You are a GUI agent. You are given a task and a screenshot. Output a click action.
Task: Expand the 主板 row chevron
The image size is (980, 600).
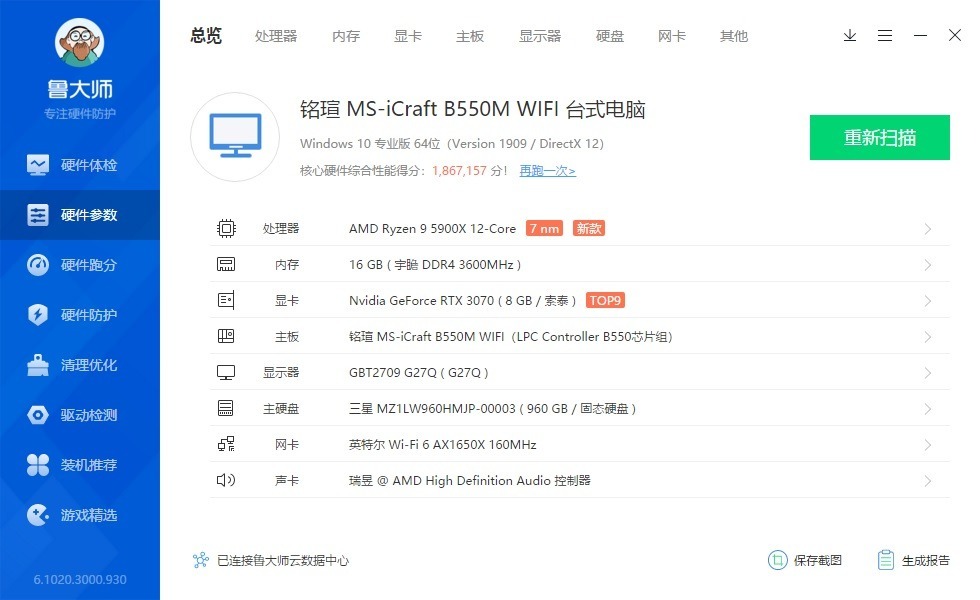(x=928, y=337)
